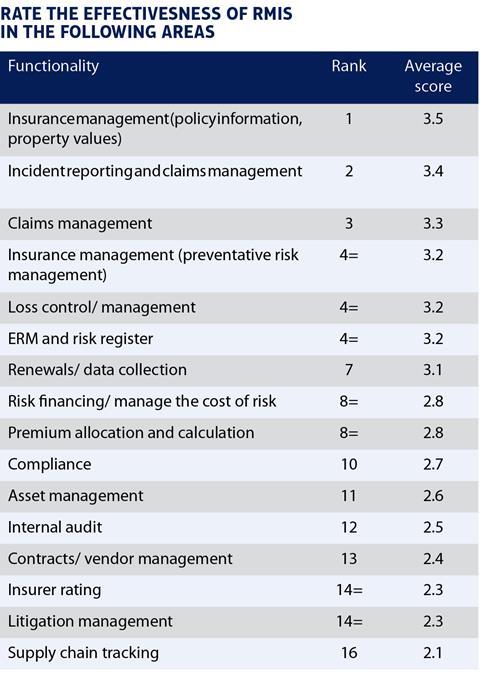Select Contracts/ vendor management row
Viewport: 480px width, 676px height.
[239, 559]
